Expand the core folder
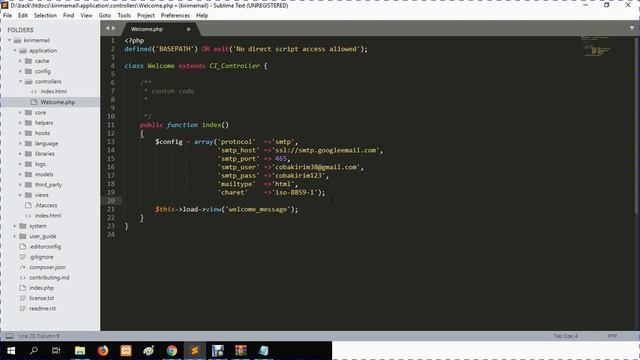Screen dimensions: 640x360 [20, 112]
